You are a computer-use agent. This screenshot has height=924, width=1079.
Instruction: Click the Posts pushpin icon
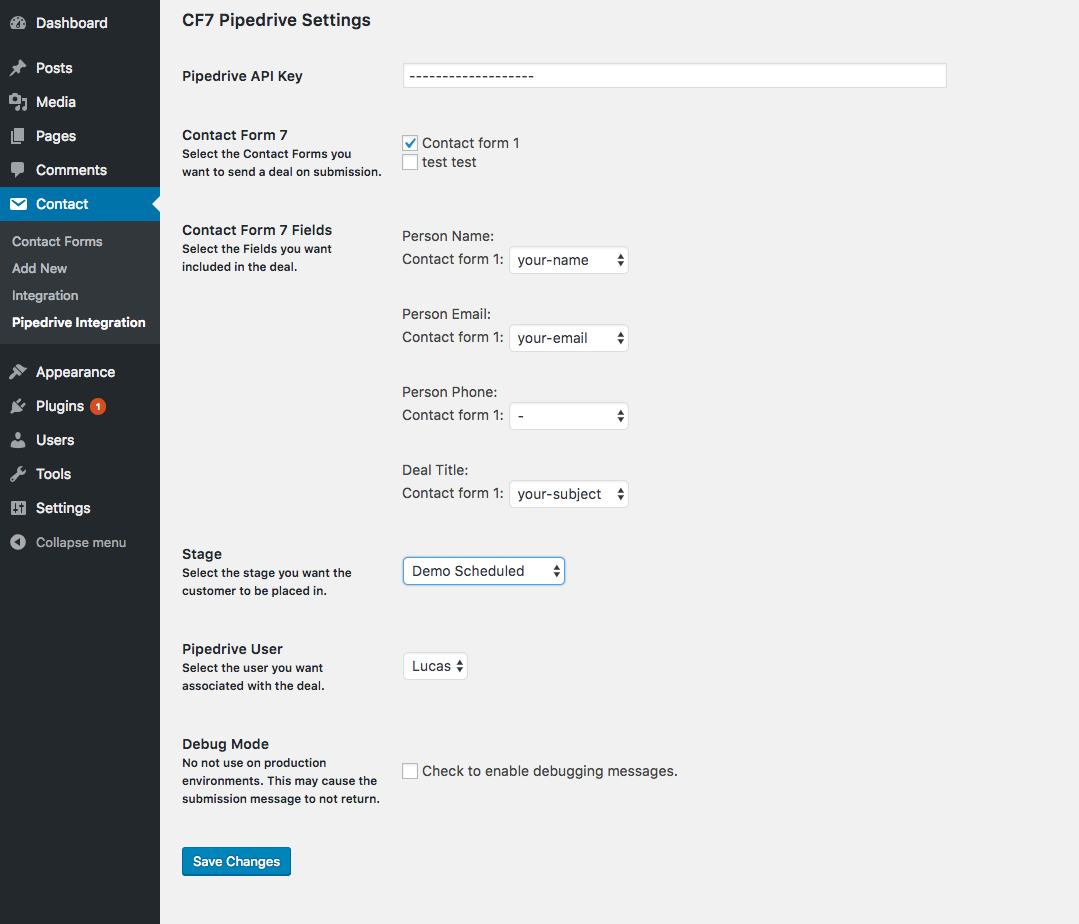(x=18, y=67)
